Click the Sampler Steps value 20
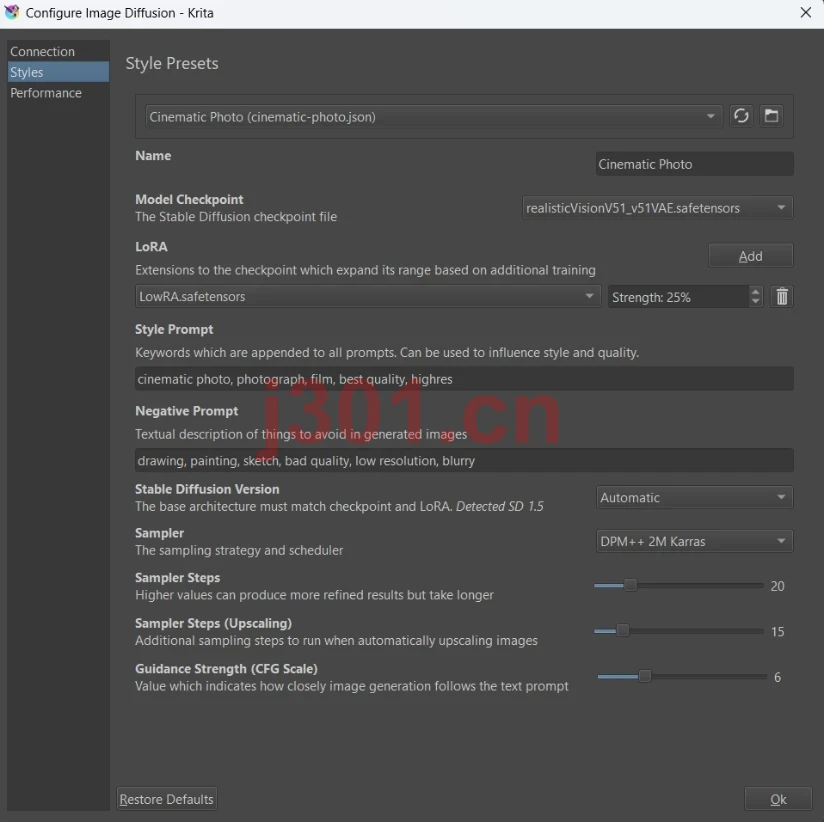824x822 pixels. point(777,586)
